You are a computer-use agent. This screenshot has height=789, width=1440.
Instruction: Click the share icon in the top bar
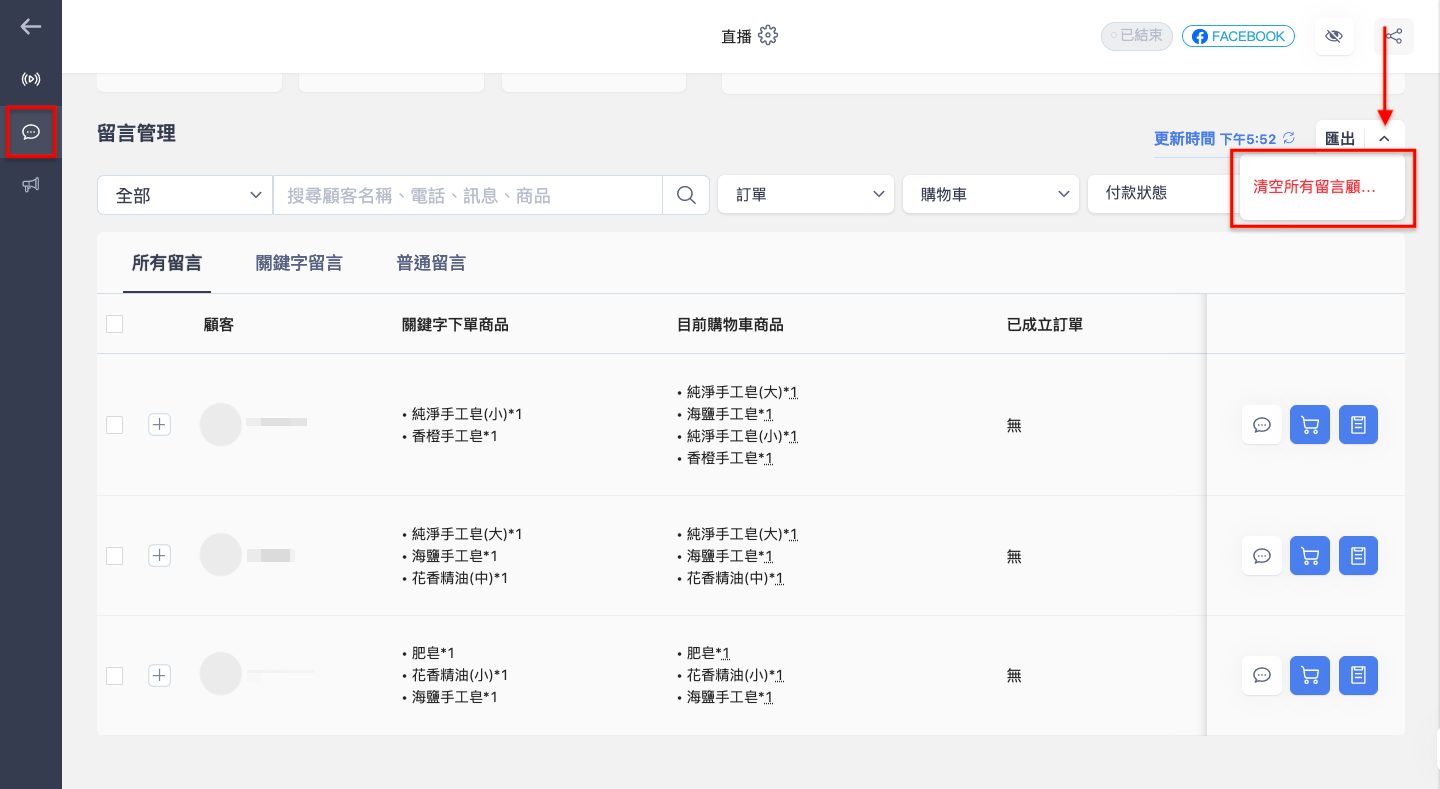click(x=1394, y=37)
